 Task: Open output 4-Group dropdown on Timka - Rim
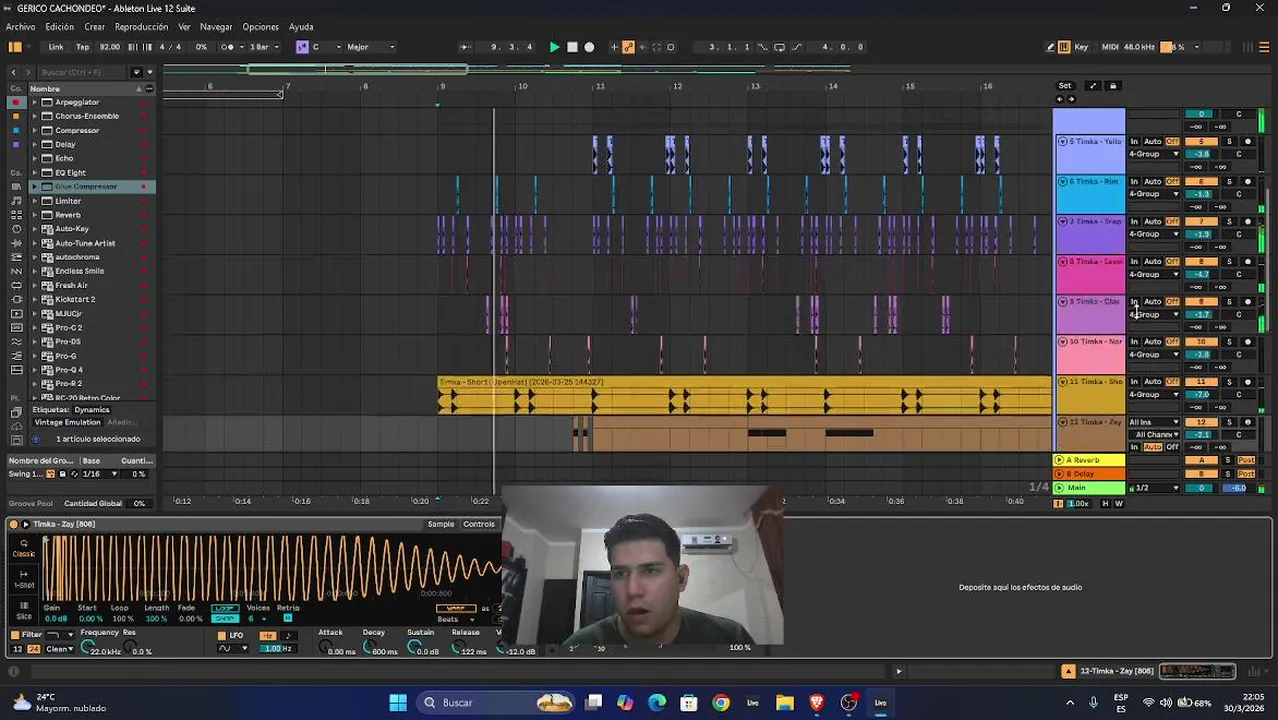pyautogui.click(x=1155, y=194)
